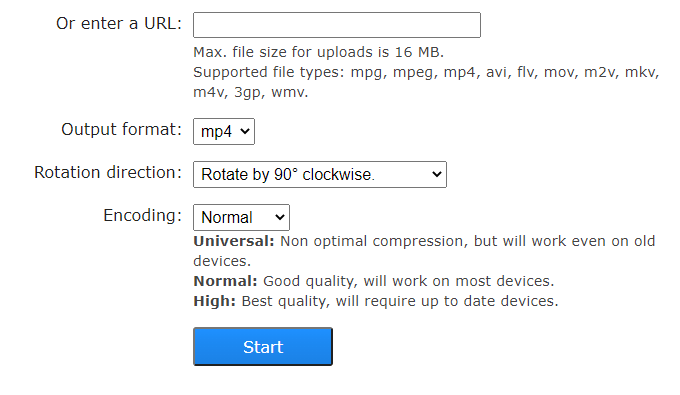Viewport: 680px width, 395px height.
Task: Click the blue Start button
Action: tap(263, 346)
